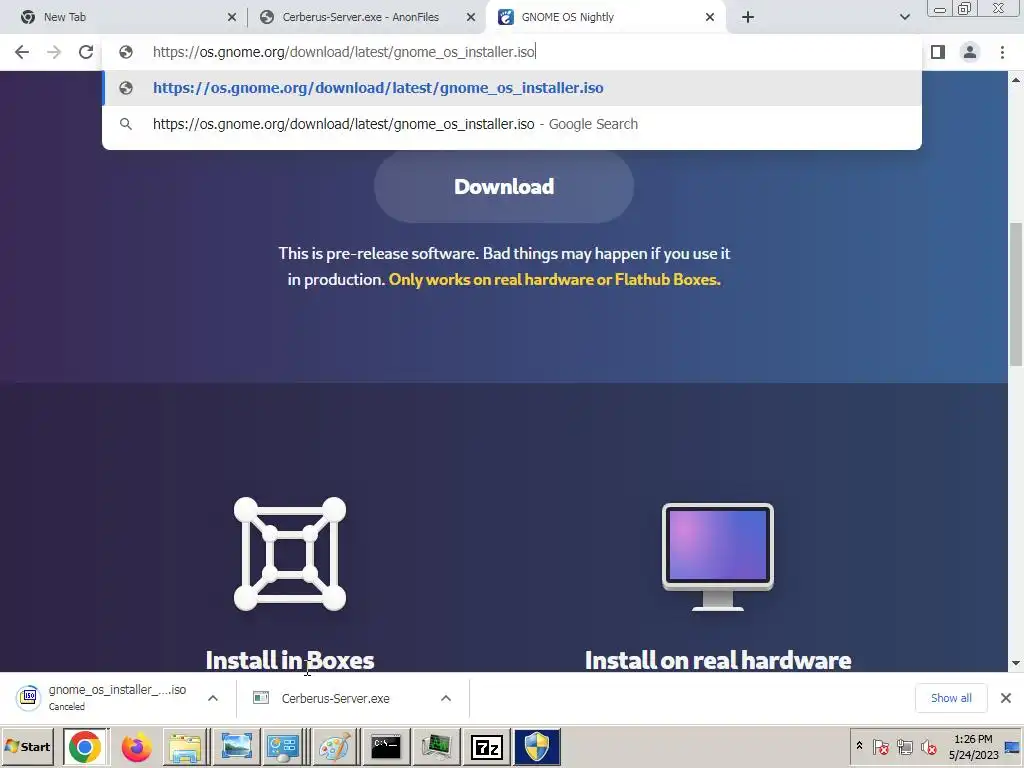1024x768 pixels.
Task: Click the site info globe in address bar
Action: 126,52
